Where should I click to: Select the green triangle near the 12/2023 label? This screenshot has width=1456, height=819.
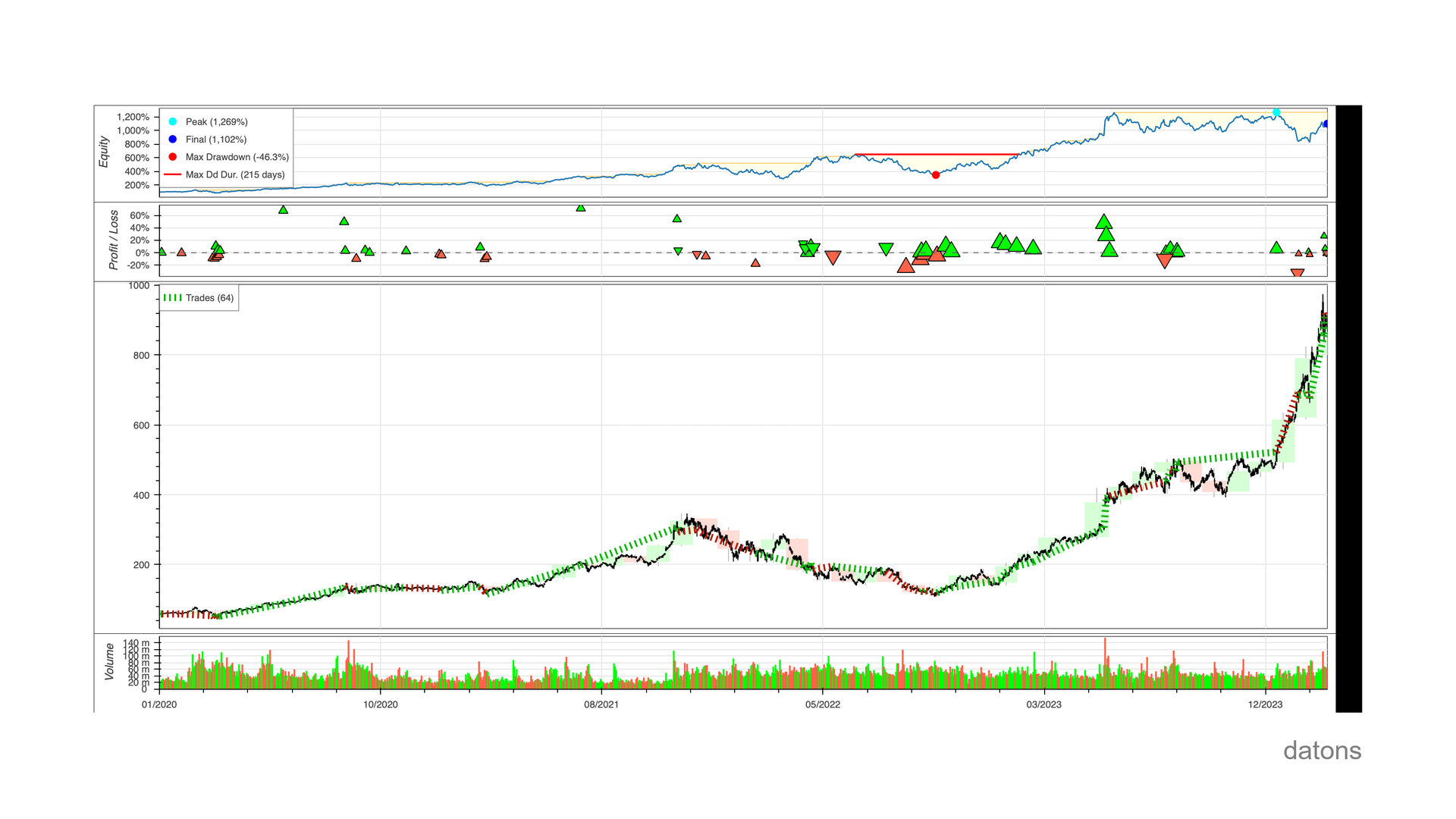click(x=1277, y=247)
